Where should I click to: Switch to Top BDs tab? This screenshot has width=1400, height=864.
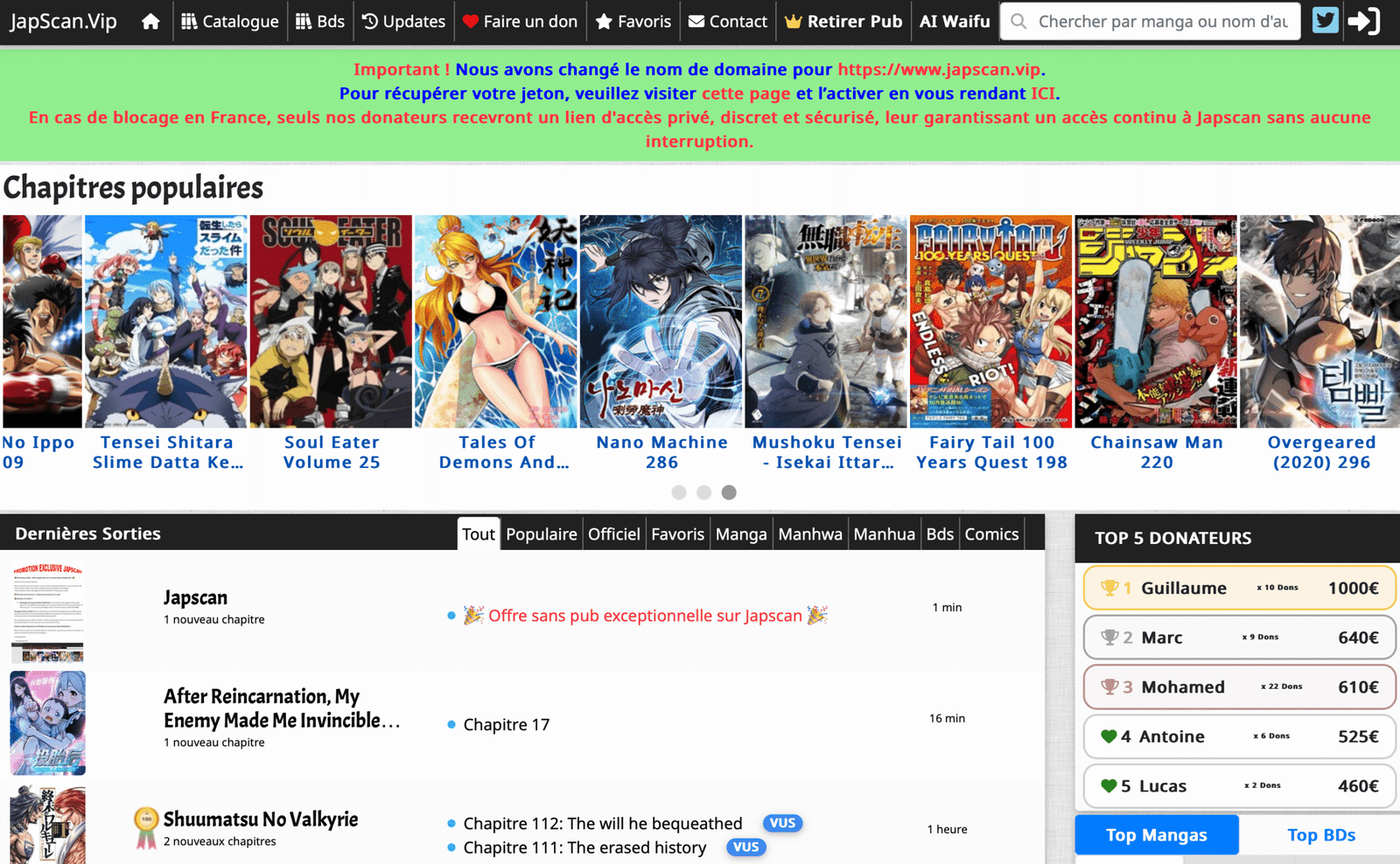tap(1320, 835)
